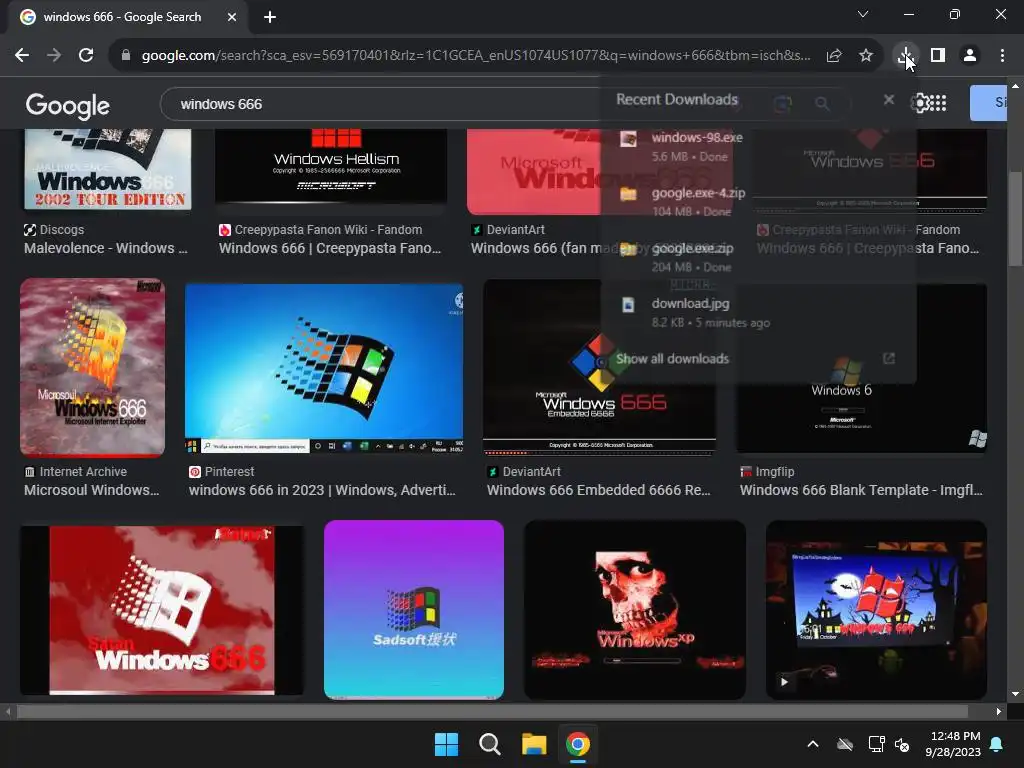
Task: Open the Halloween Windows video thumbnail
Action: [x=876, y=610]
